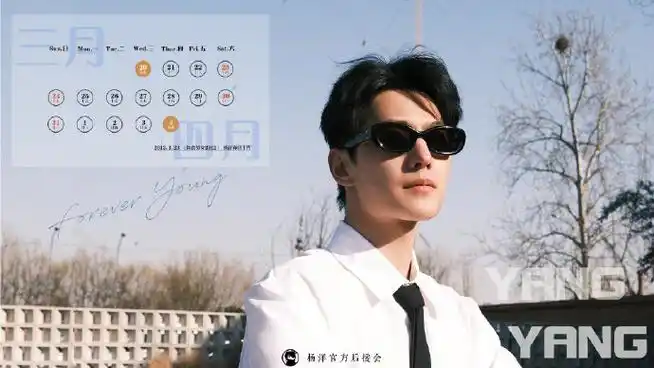This screenshot has width=654, height=368.
Task: Click the orange April 4 circle
Action: click(171, 124)
